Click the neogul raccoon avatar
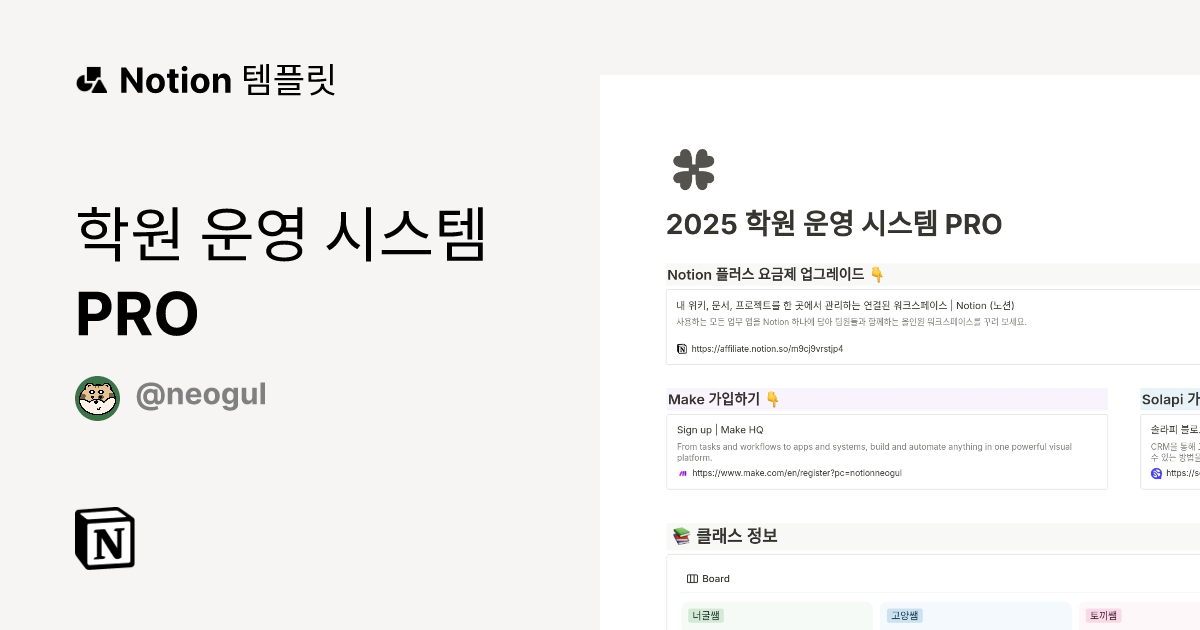The width and height of the screenshot is (1200, 630). [97, 398]
